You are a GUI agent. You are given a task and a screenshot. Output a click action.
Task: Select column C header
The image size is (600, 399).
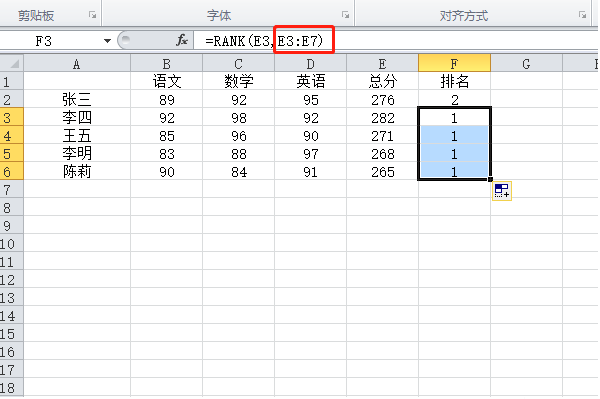[238, 64]
